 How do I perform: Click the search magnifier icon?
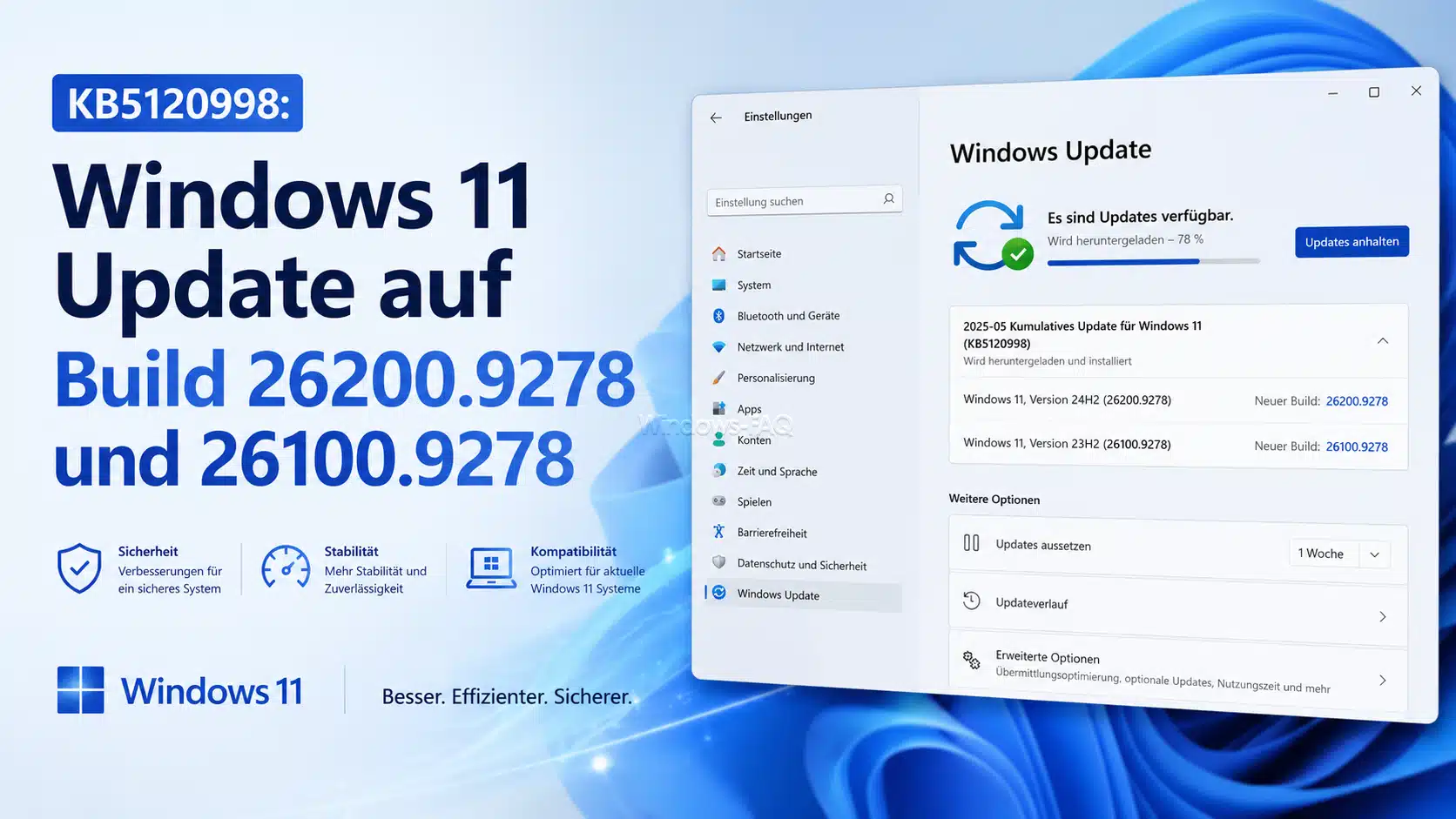click(888, 198)
